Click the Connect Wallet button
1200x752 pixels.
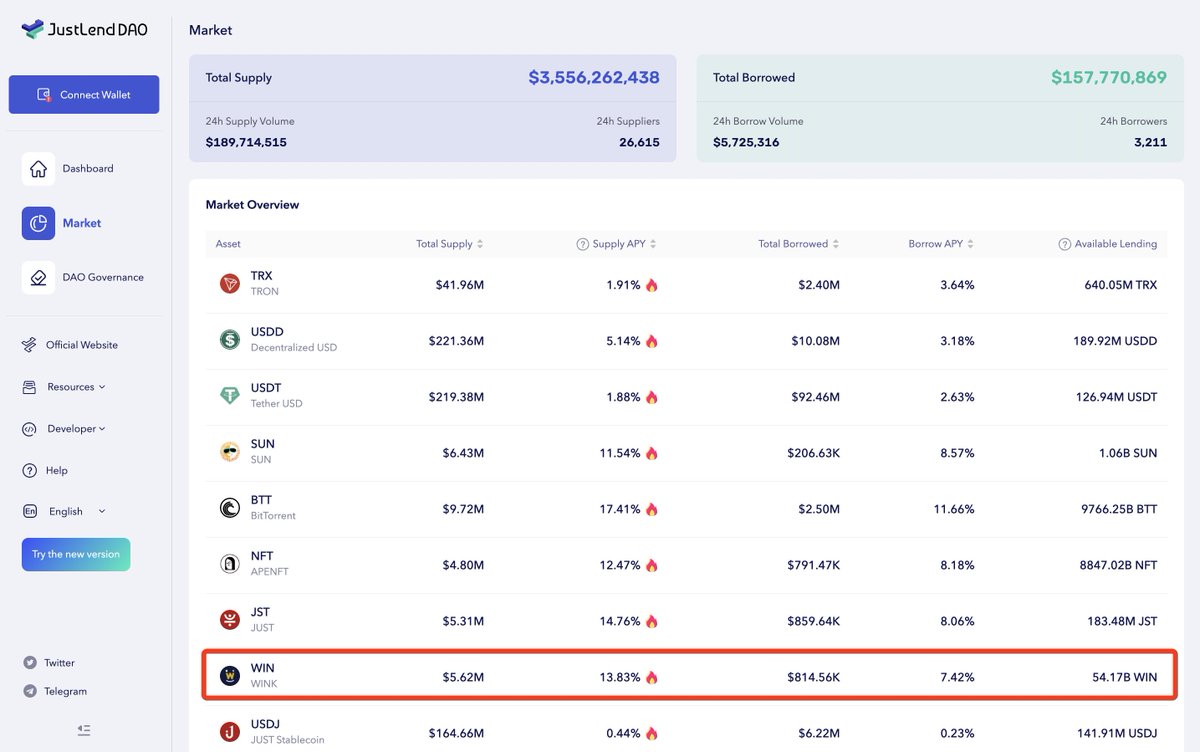click(x=84, y=94)
